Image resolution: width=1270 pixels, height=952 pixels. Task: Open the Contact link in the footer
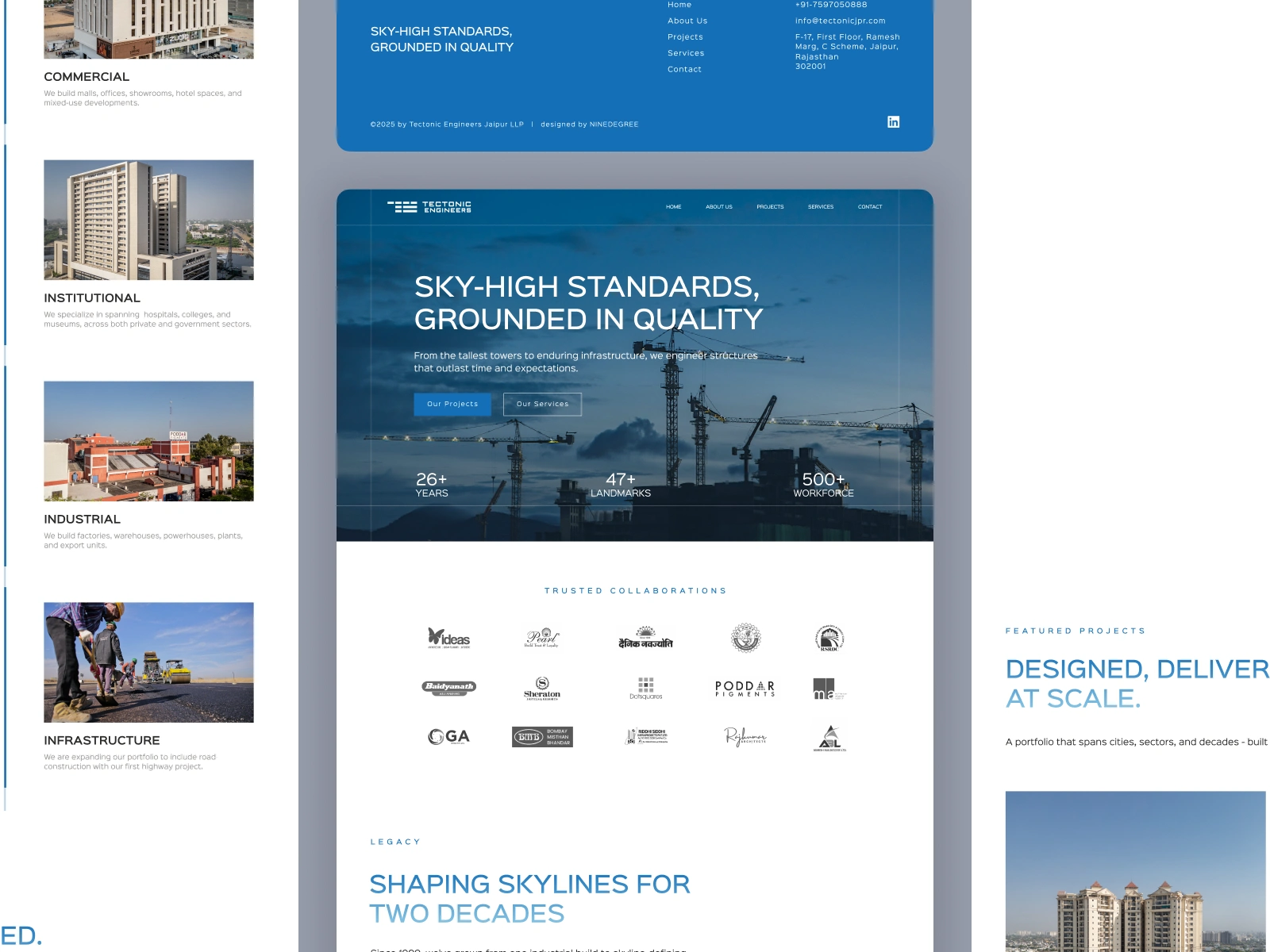pyautogui.click(x=684, y=69)
